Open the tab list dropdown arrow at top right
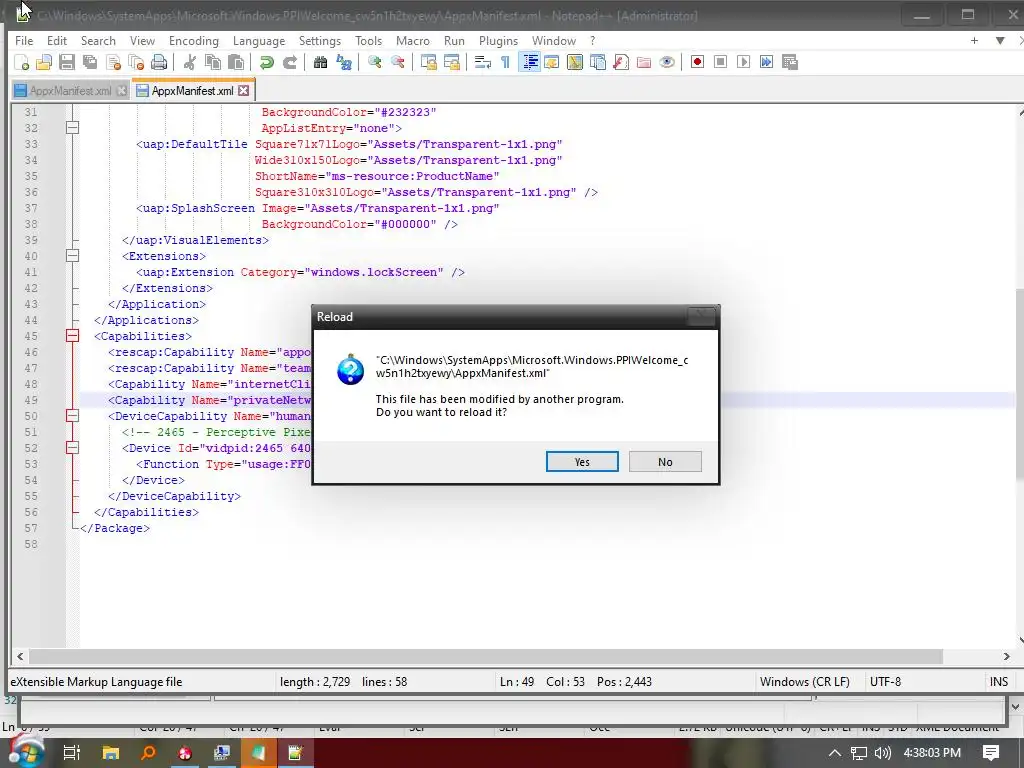1024x768 pixels. pos(1000,40)
